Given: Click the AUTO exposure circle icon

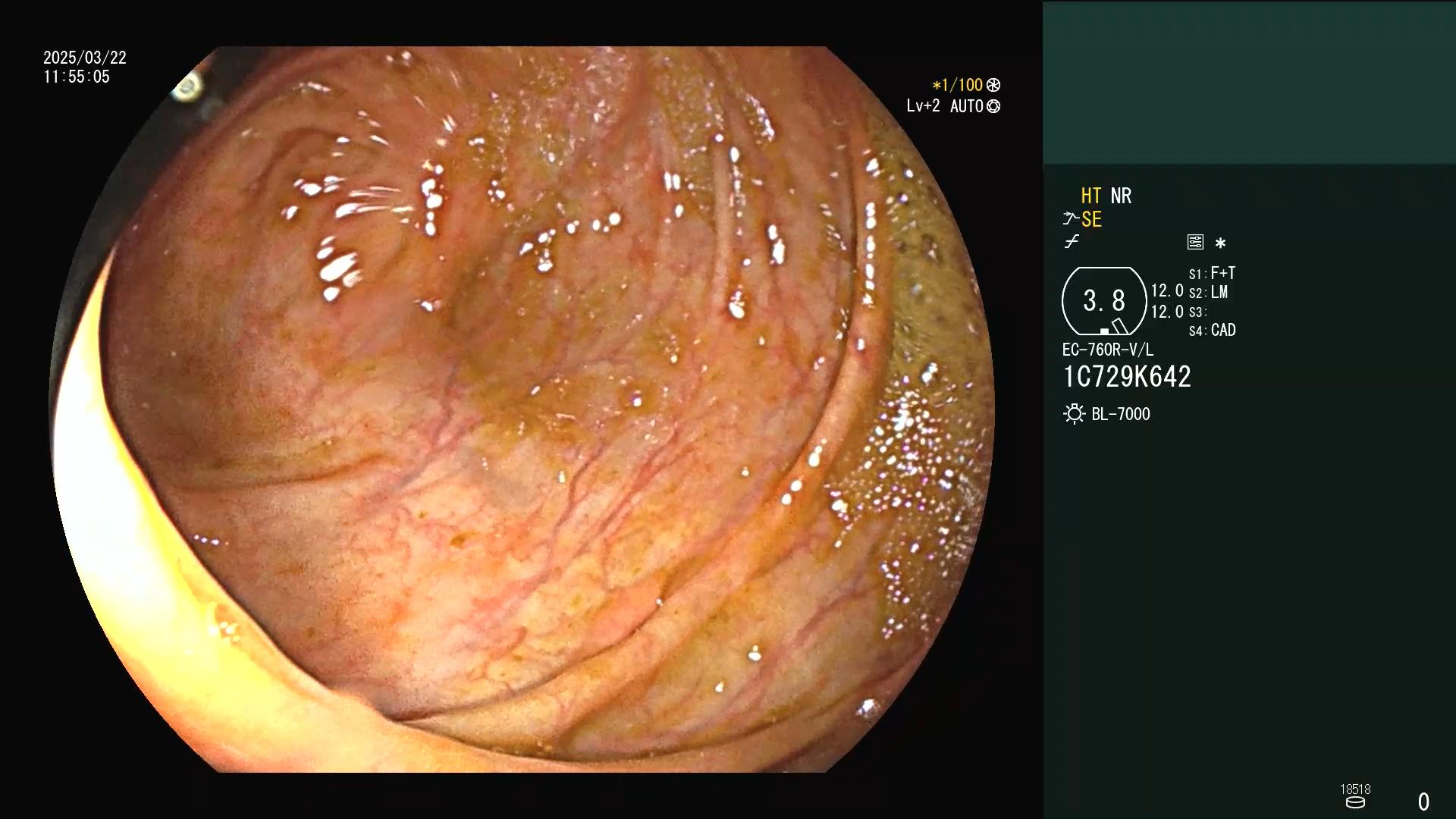Looking at the screenshot, I should click(993, 106).
